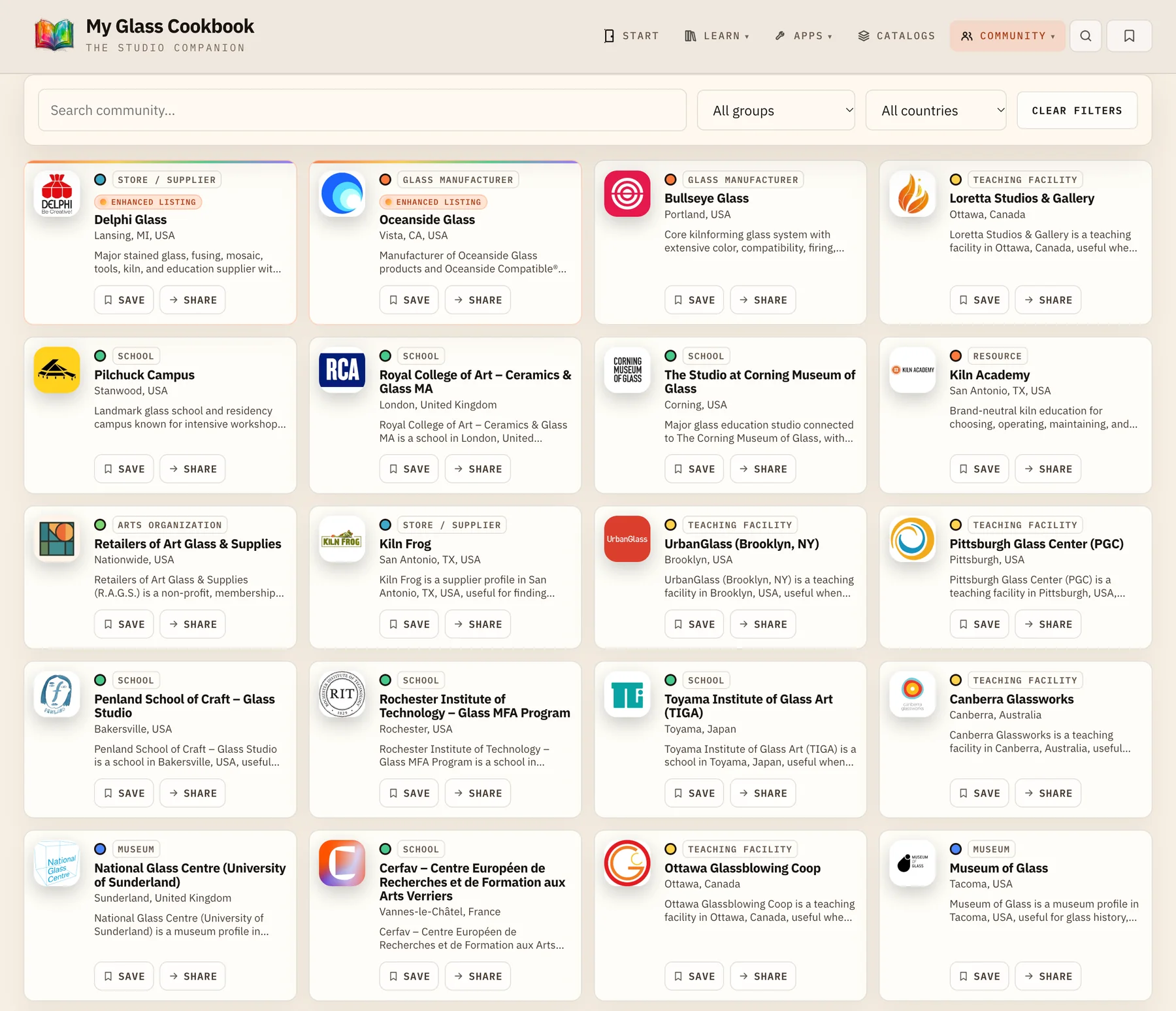Save the Kiln Academy listing

[979, 469]
